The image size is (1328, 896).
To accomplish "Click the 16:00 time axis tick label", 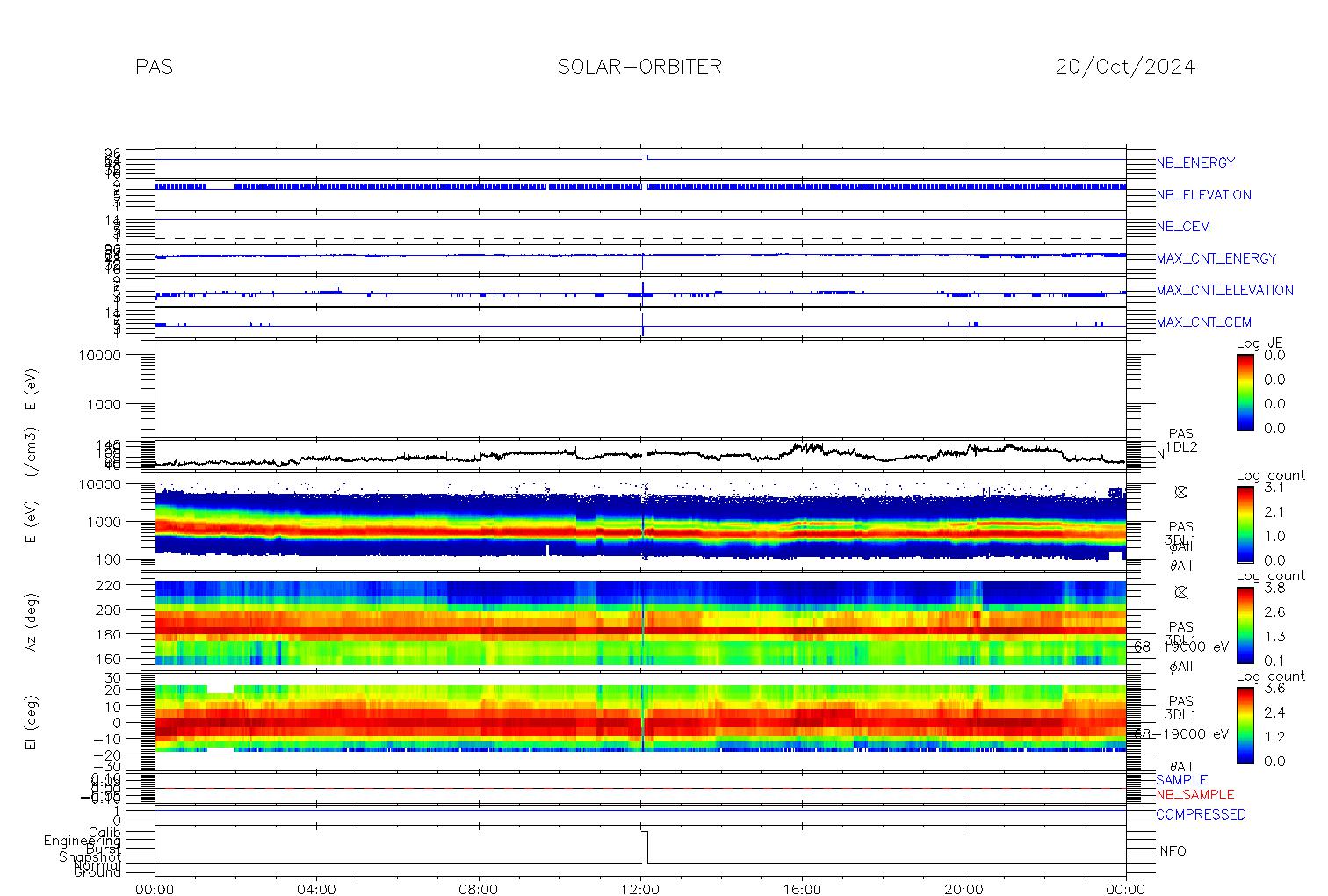I will coord(802,888).
